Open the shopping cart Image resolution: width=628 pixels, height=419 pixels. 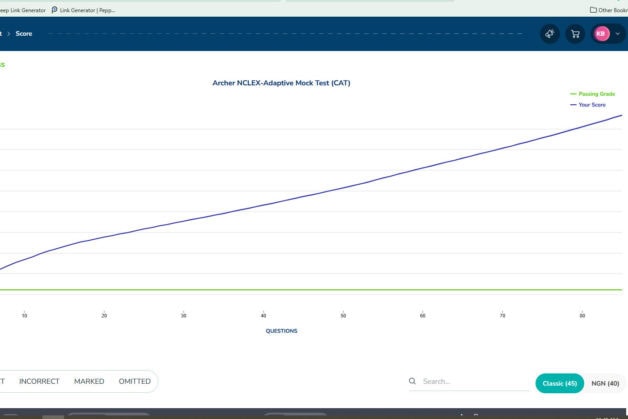click(x=575, y=33)
